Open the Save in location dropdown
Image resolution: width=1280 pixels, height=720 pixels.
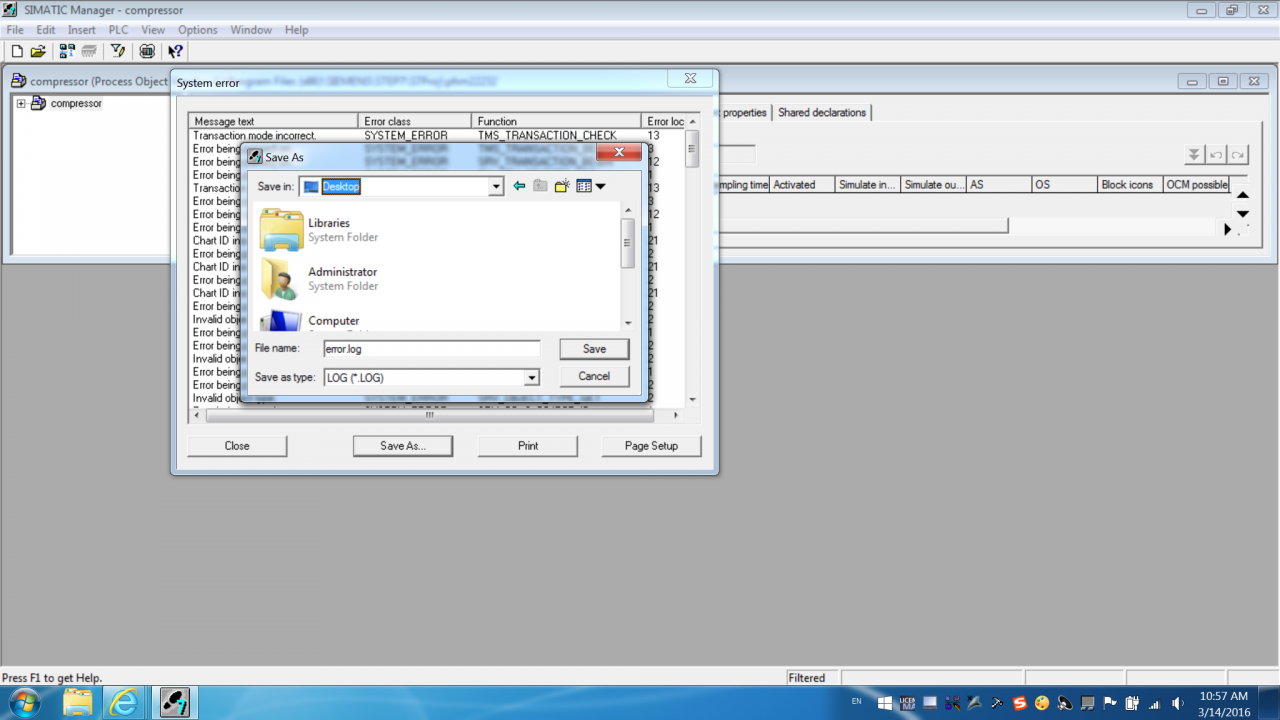coord(496,187)
